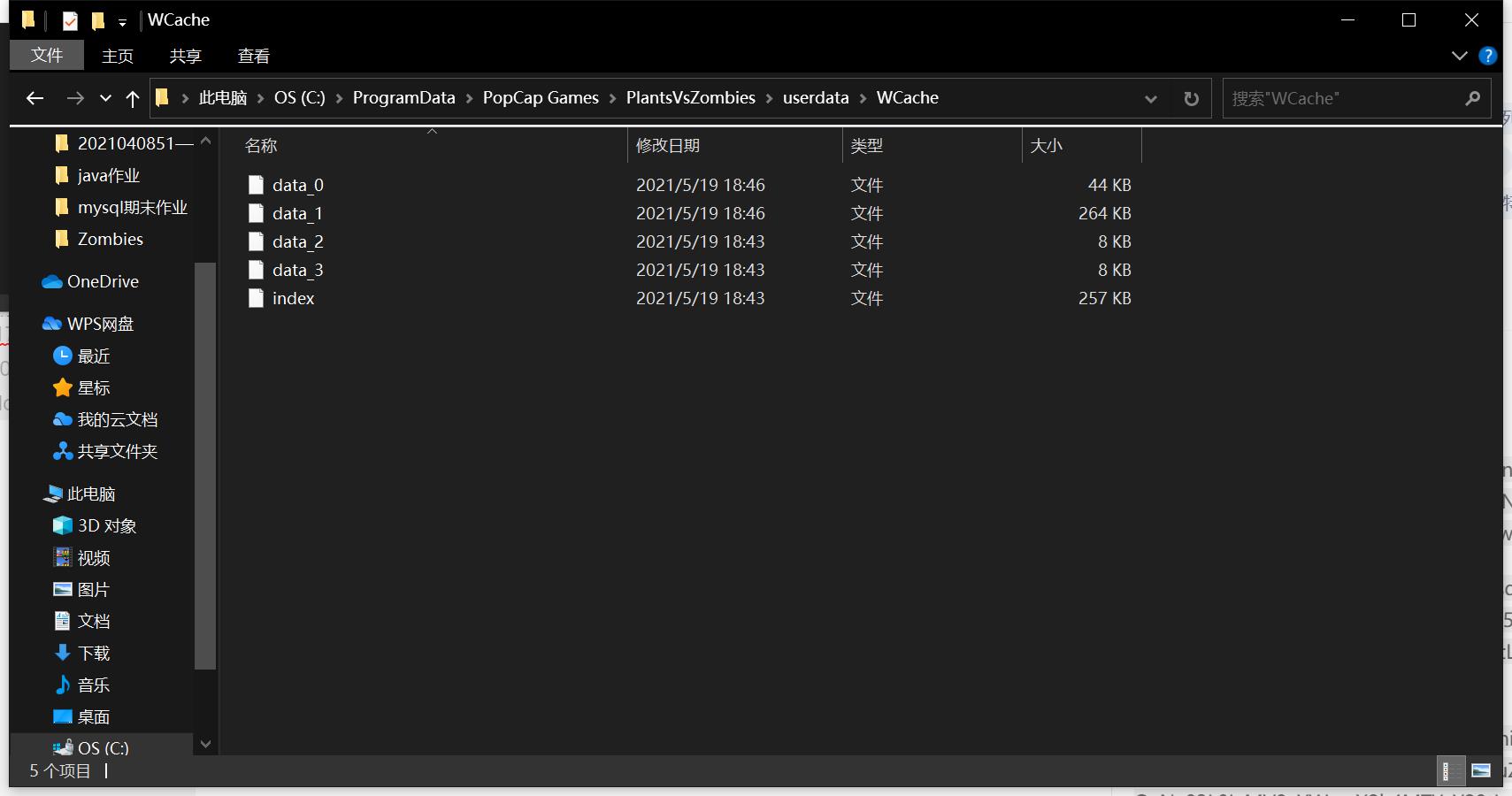Viewport: 1512px width, 796px height.
Task: Switch to the 查看 ribbon tab
Action: (253, 56)
